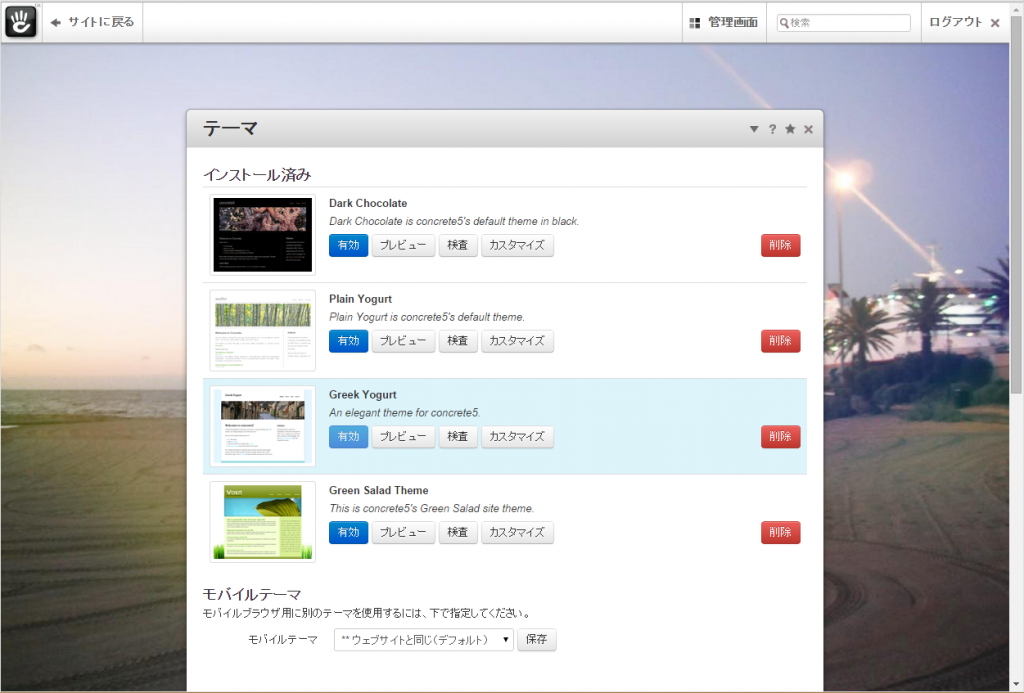
Task: Click the back arrow beside サイトに戻る
Action: tap(57, 21)
